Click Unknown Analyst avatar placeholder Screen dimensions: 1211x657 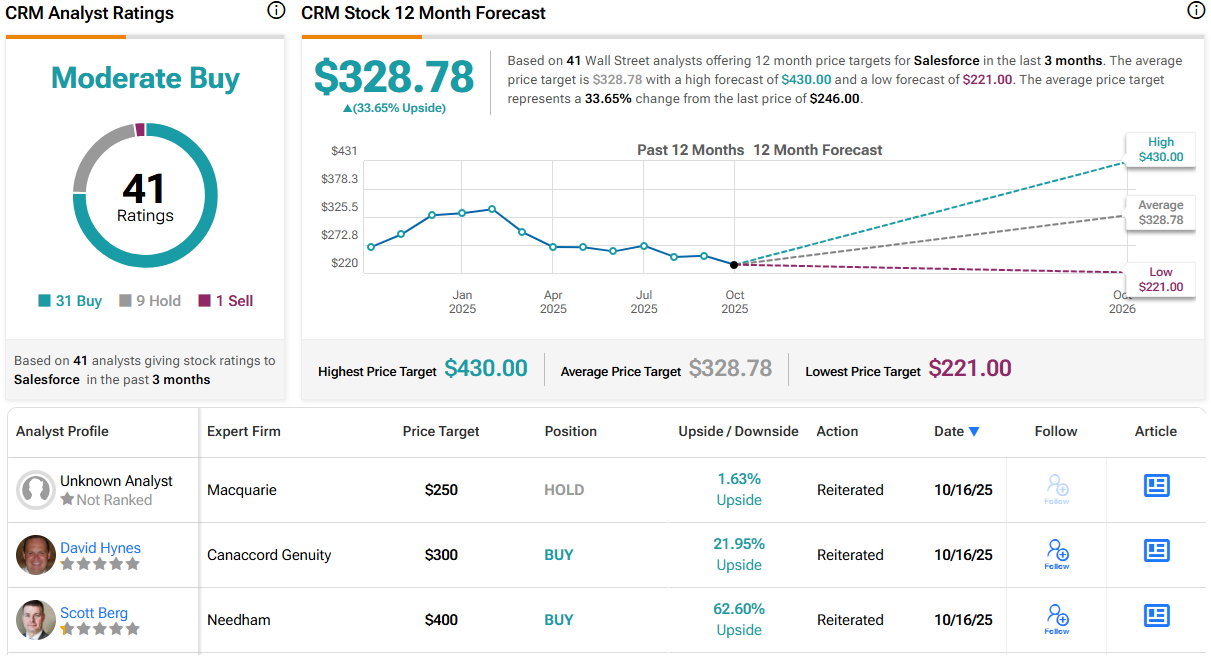pos(36,490)
